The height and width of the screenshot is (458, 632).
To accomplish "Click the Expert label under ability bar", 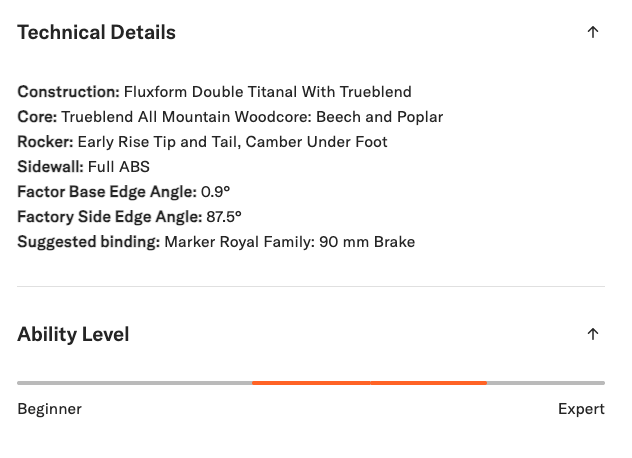I will coord(581,409).
